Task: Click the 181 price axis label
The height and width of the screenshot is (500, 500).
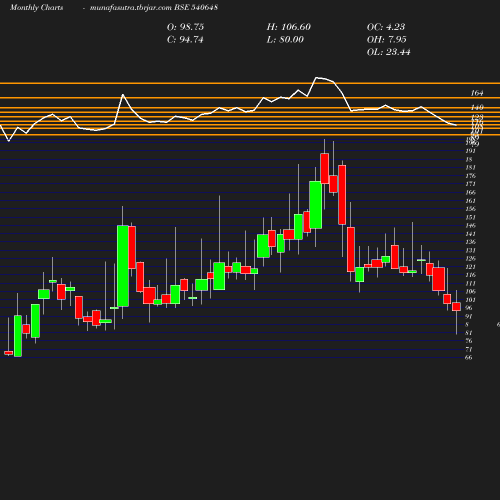Action: point(471,168)
